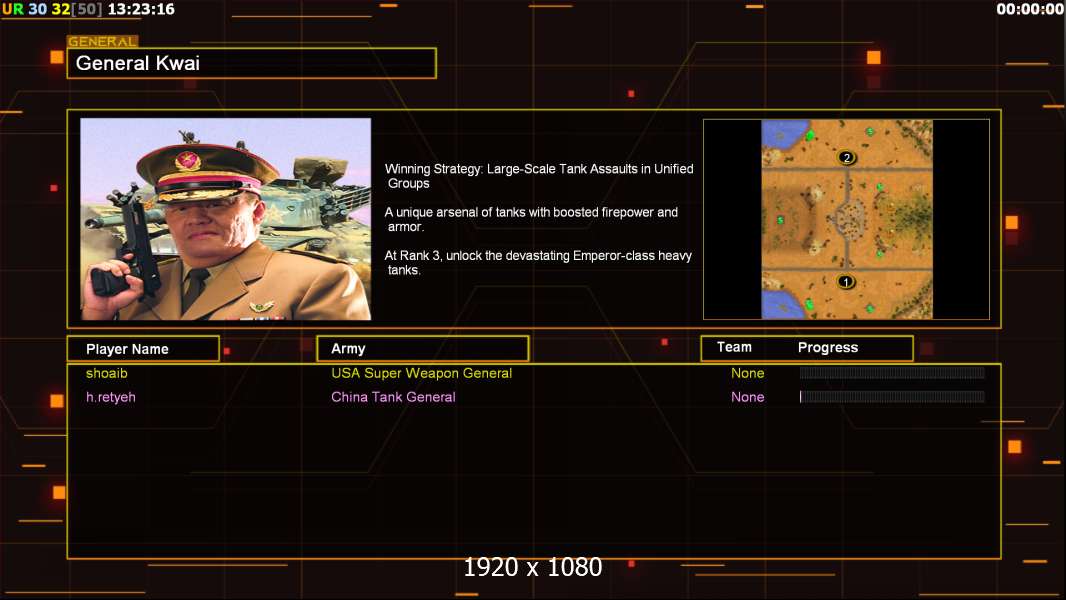Click China Tank General army entry

click(393, 397)
